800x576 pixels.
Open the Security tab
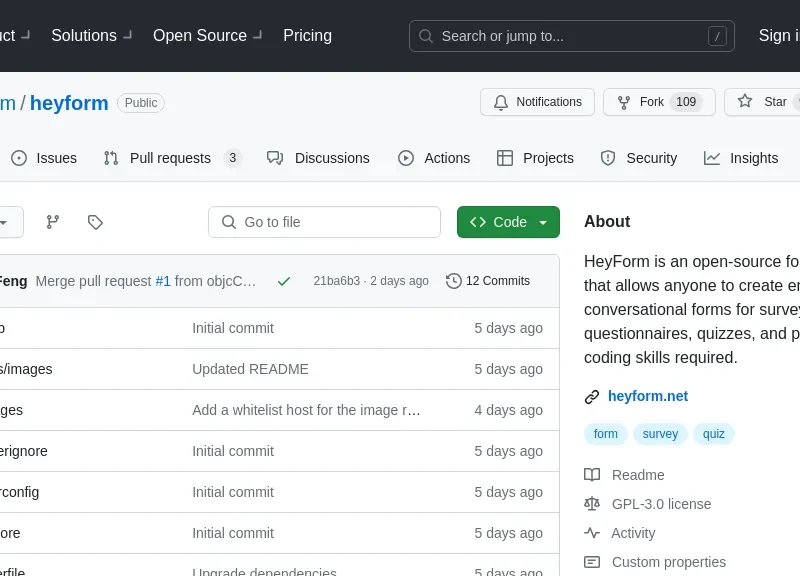click(x=639, y=158)
